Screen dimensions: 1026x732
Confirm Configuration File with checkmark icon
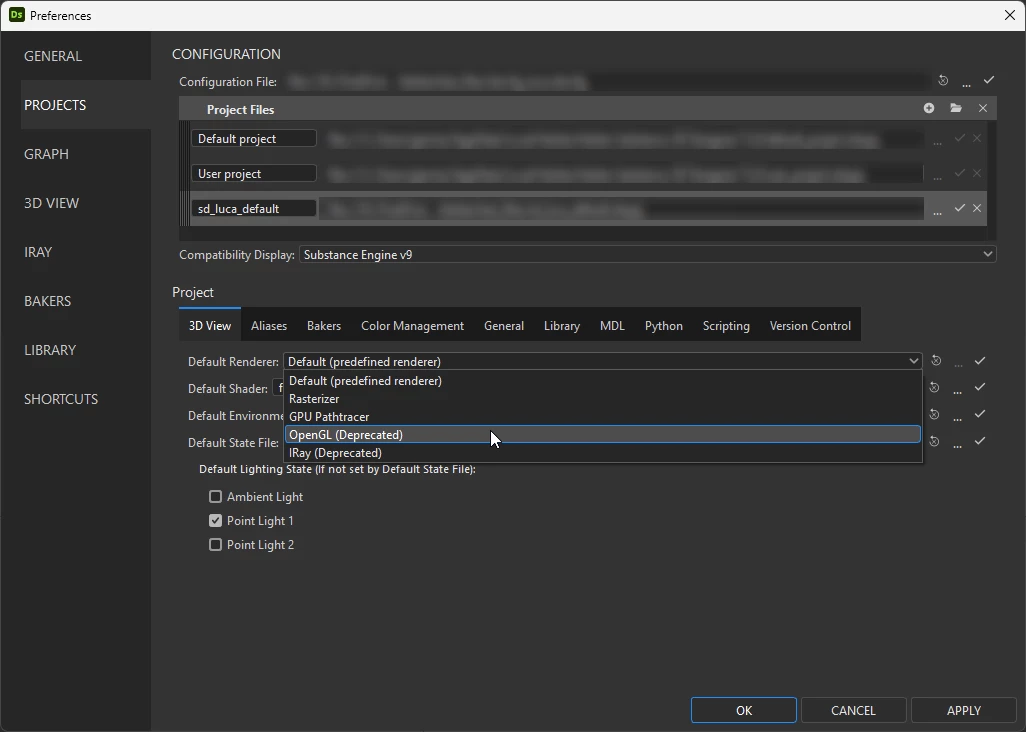tap(989, 80)
